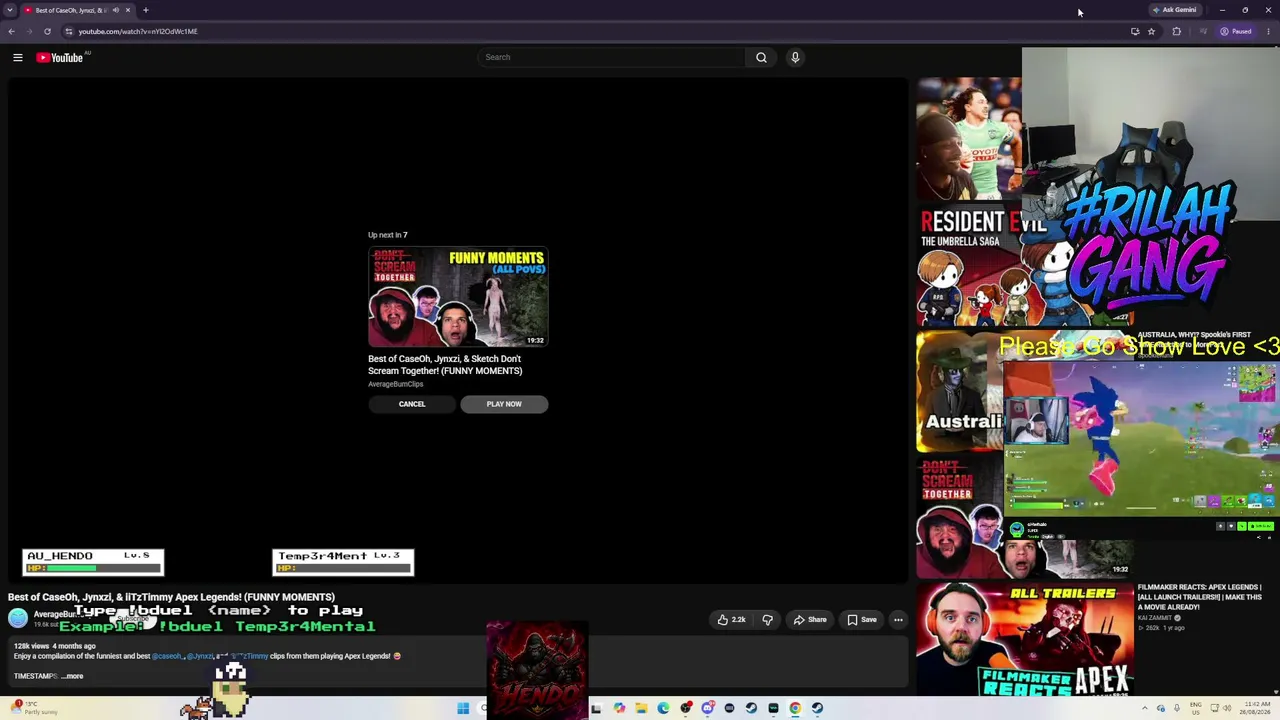Bookmark this page with the star
Image resolution: width=1280 pixels, height=720 pixels.
point(1151,31)
